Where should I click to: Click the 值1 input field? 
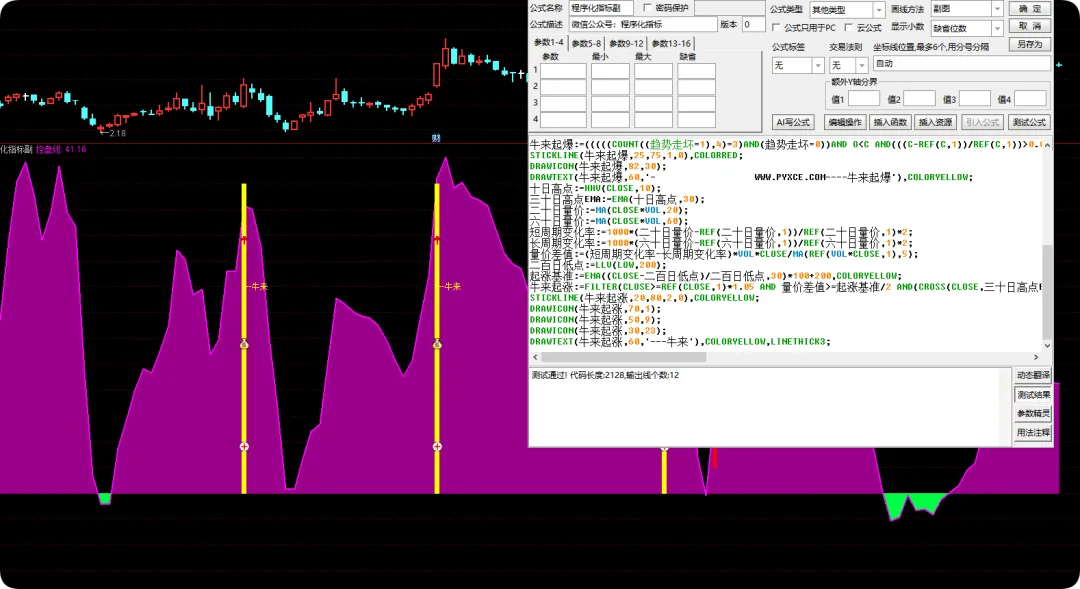point(864,99)
